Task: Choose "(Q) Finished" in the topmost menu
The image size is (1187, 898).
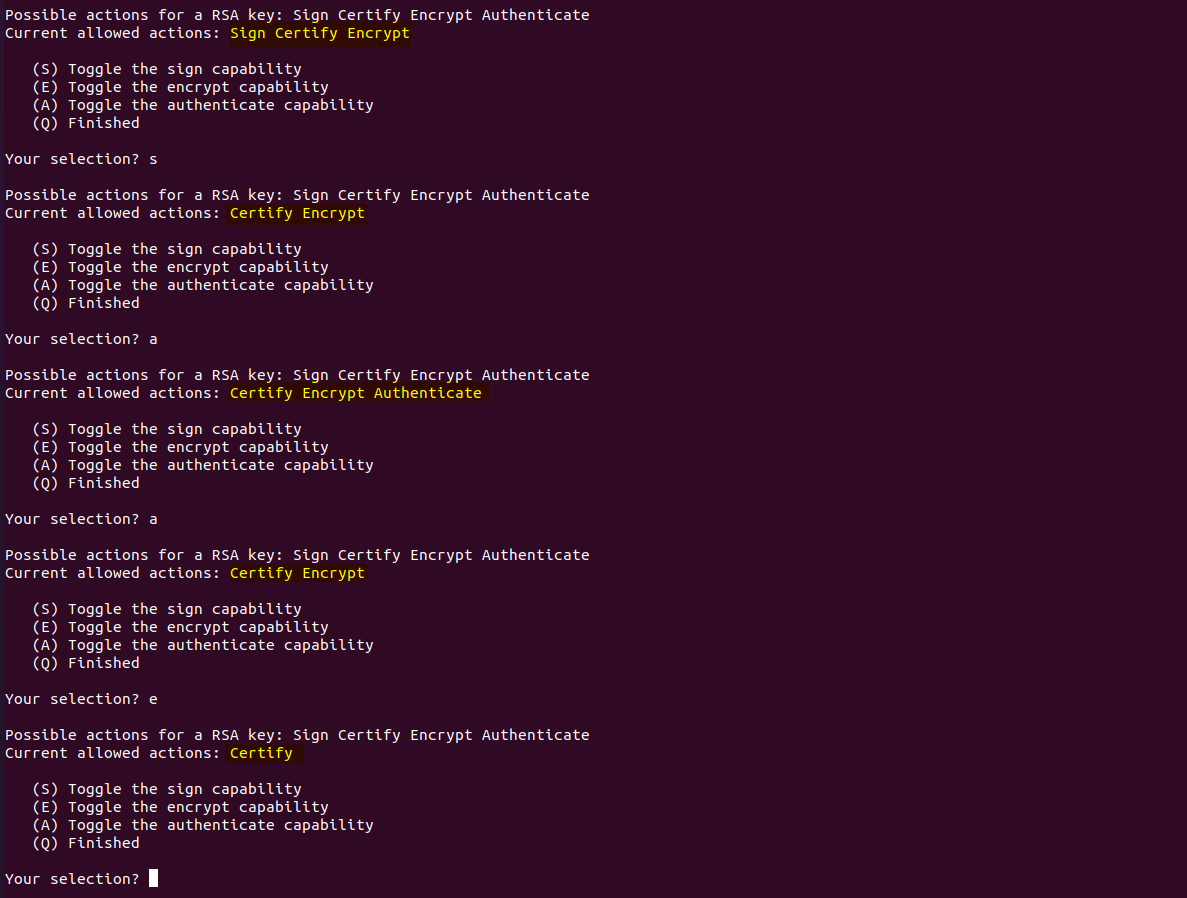Action: tap(86, 123)
